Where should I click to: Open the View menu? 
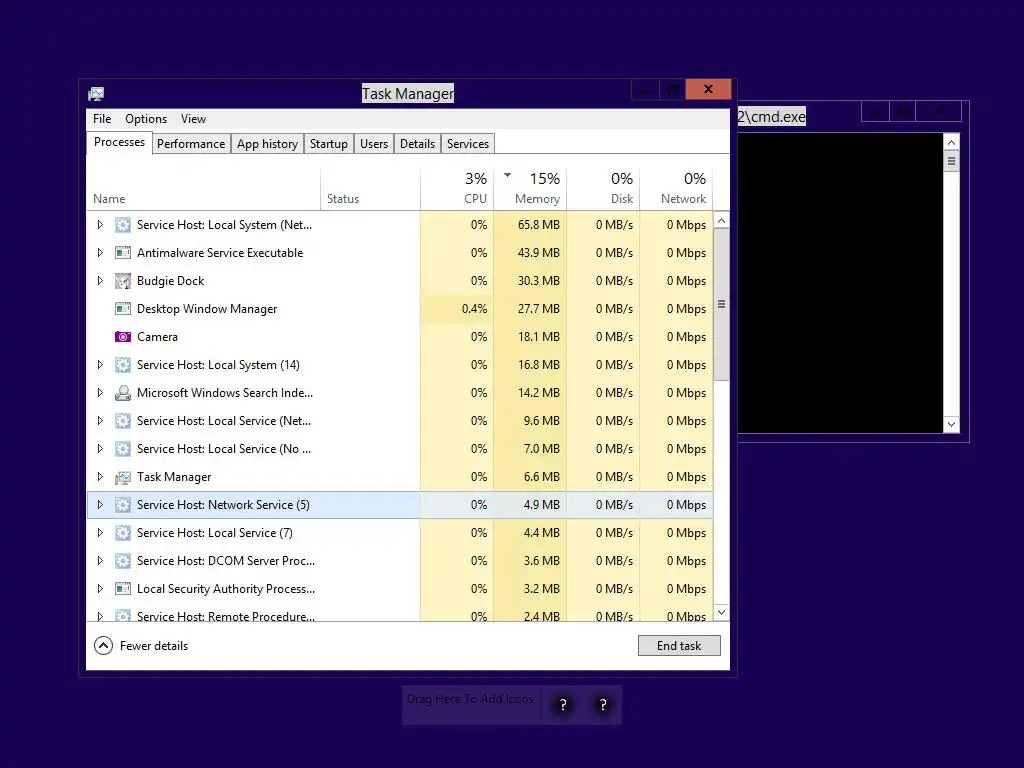(193, 119)
